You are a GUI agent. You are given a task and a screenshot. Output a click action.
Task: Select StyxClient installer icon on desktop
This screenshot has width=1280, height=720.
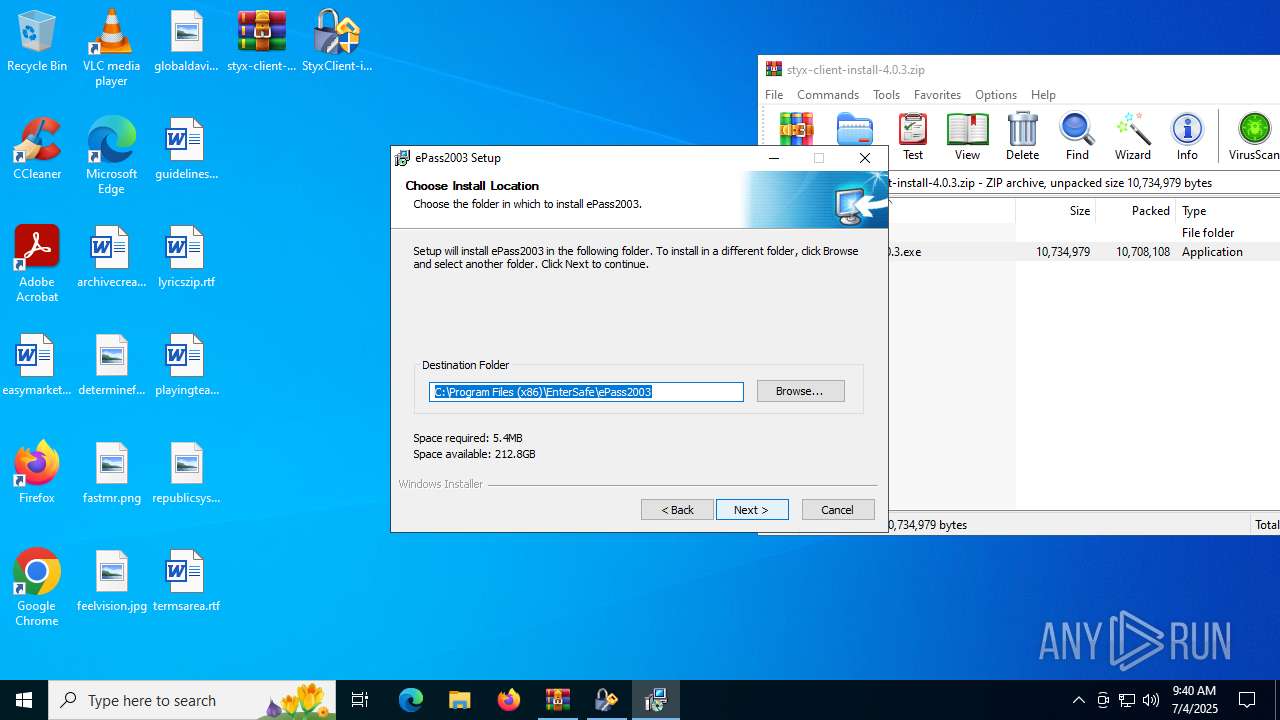[x=337, y=41]
